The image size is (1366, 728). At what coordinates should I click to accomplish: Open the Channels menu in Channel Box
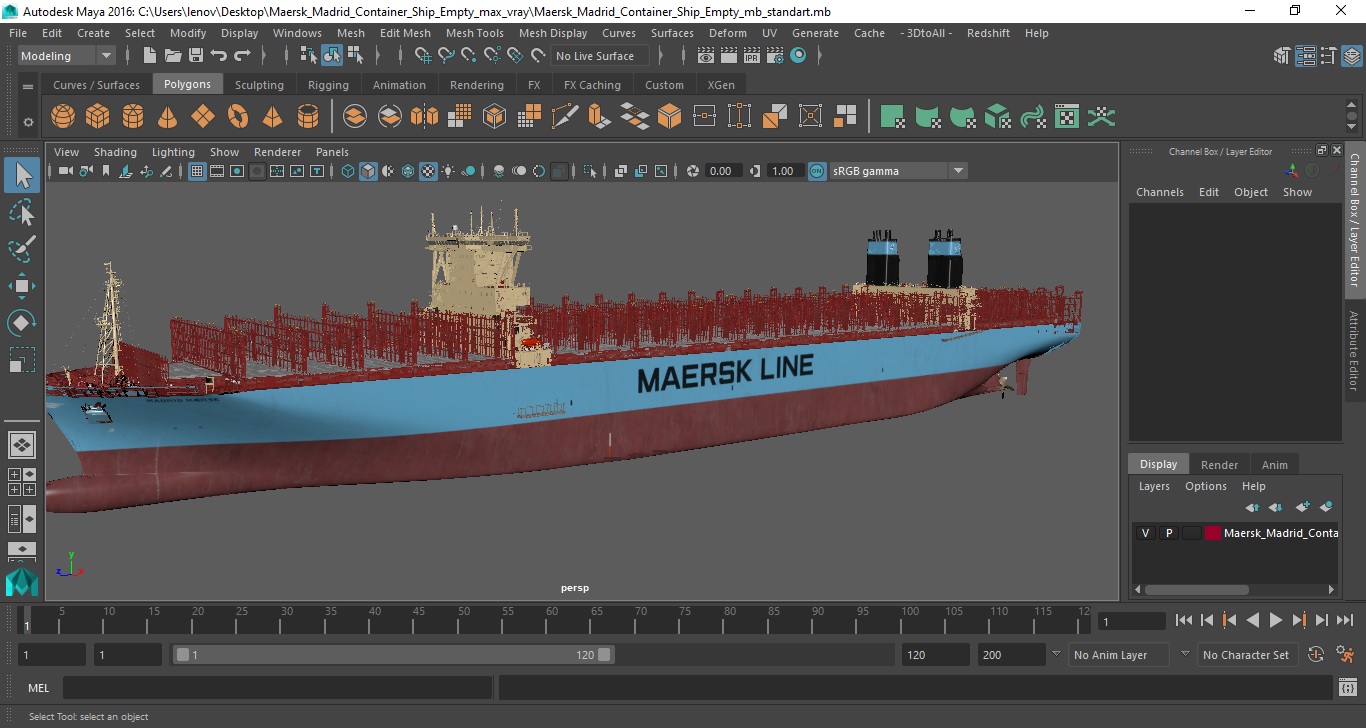[x=1160, y=192]
